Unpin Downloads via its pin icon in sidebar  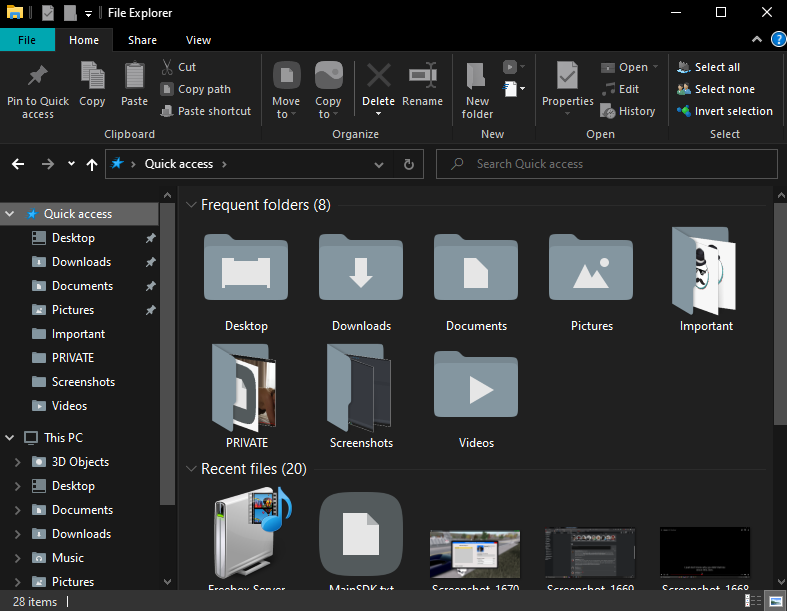point(150,262)
